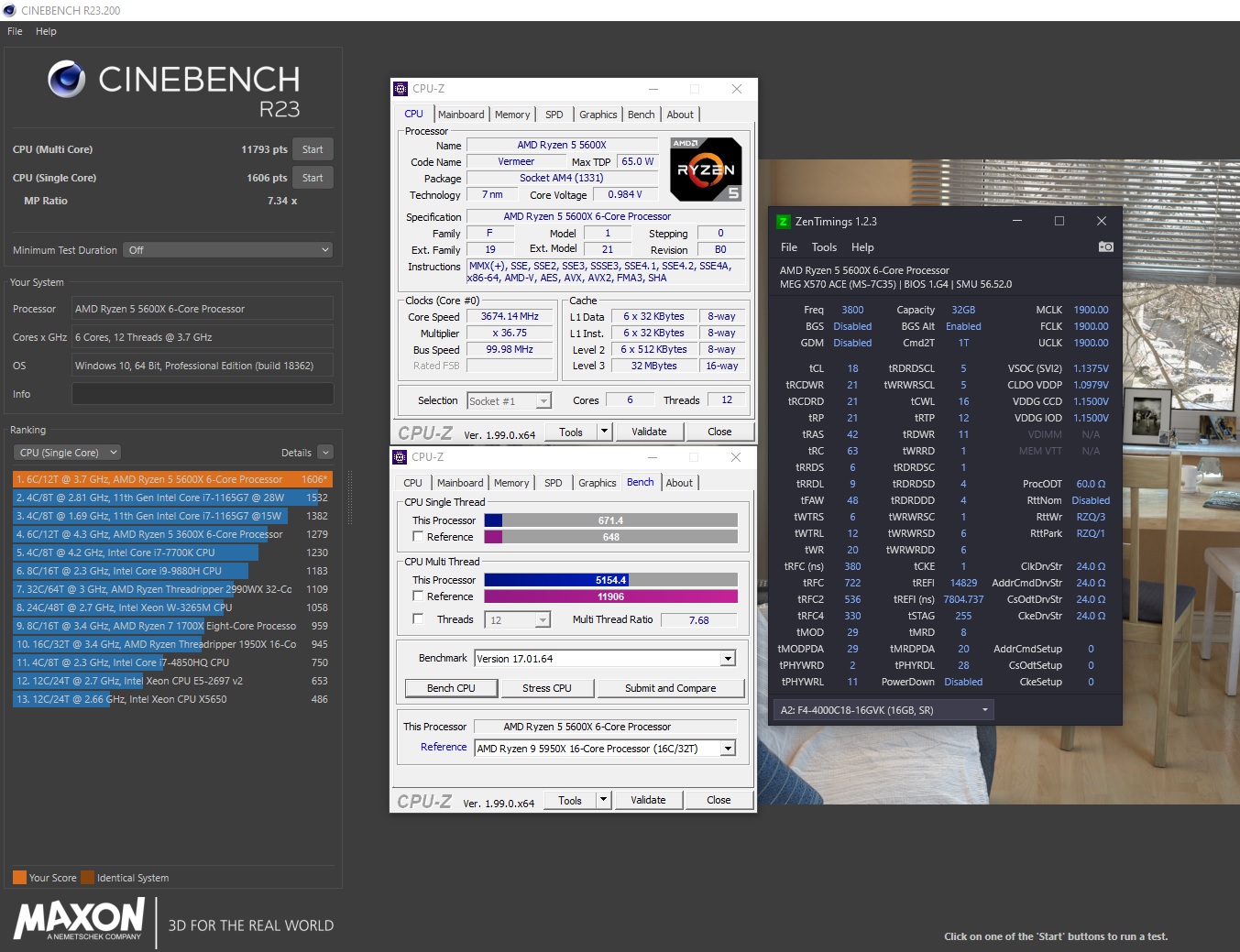Close the ZenTimings window
Image resolution: width=1240 pixels, height=952 pixels.
[1102, 221]
